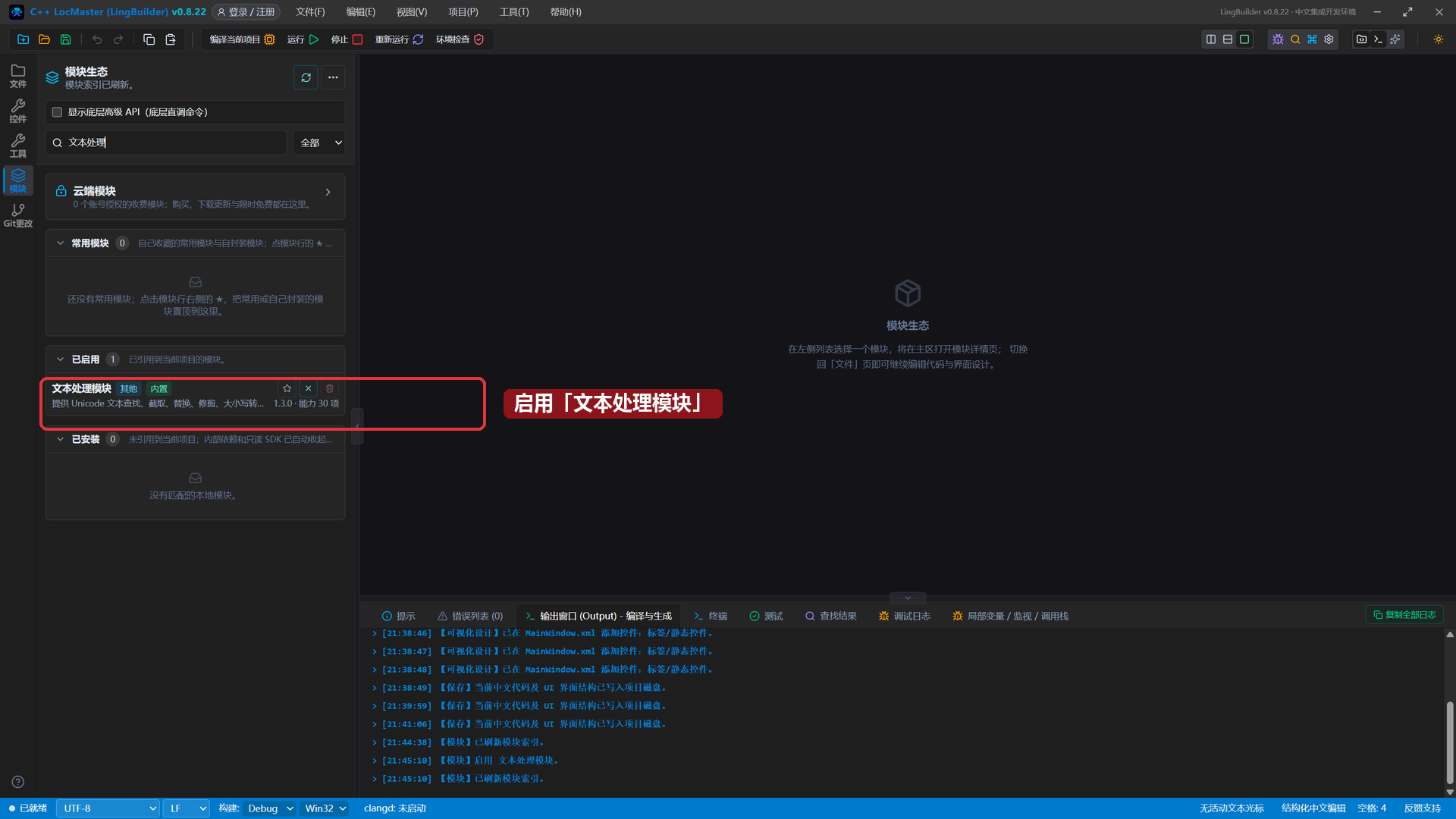1456x819 pixels.
Task: Star the 文本处理模块 as favorite
Action: [x=287, y=388]
